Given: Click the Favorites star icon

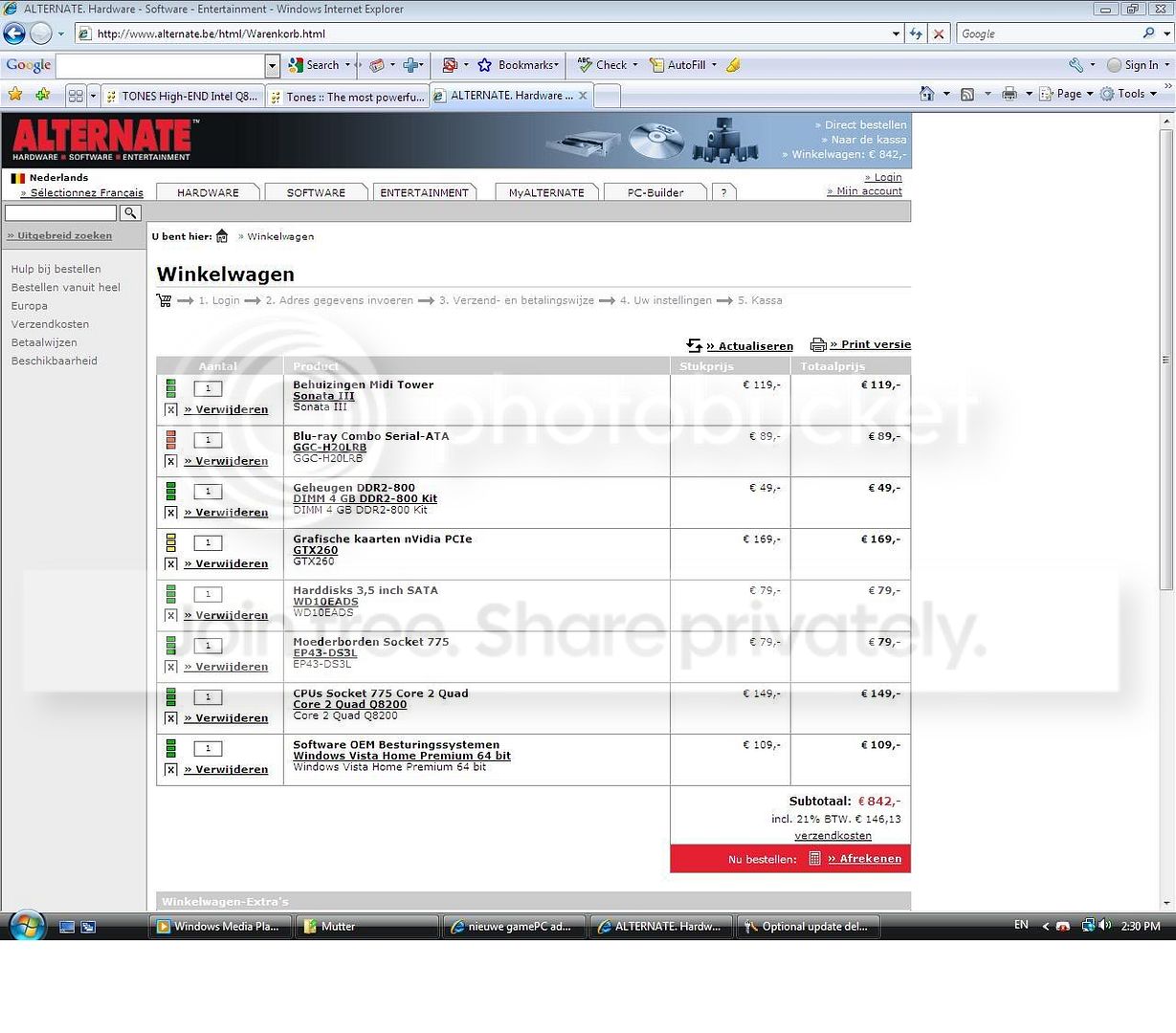Looking at the screenshot, I should (x=15, y=95).
